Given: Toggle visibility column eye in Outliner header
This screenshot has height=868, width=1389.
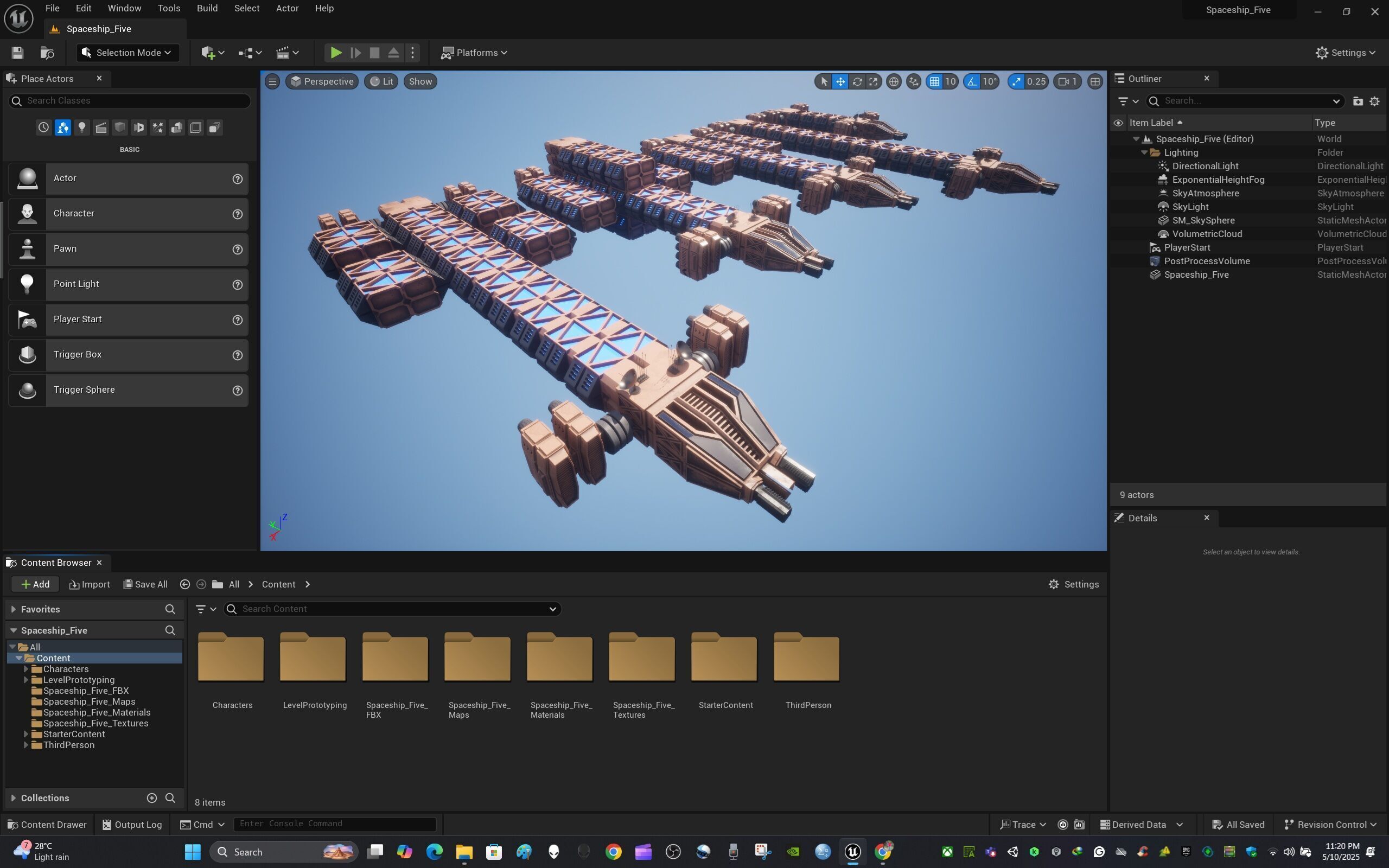Looking at the screenshot, I should coord(1118,123).
